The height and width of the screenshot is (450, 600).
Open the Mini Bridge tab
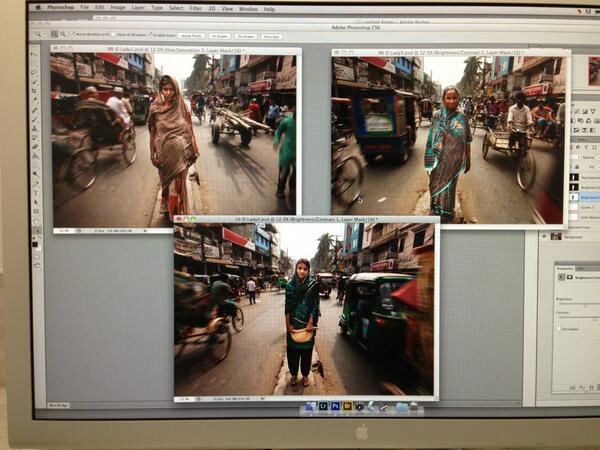click(59, 405)
